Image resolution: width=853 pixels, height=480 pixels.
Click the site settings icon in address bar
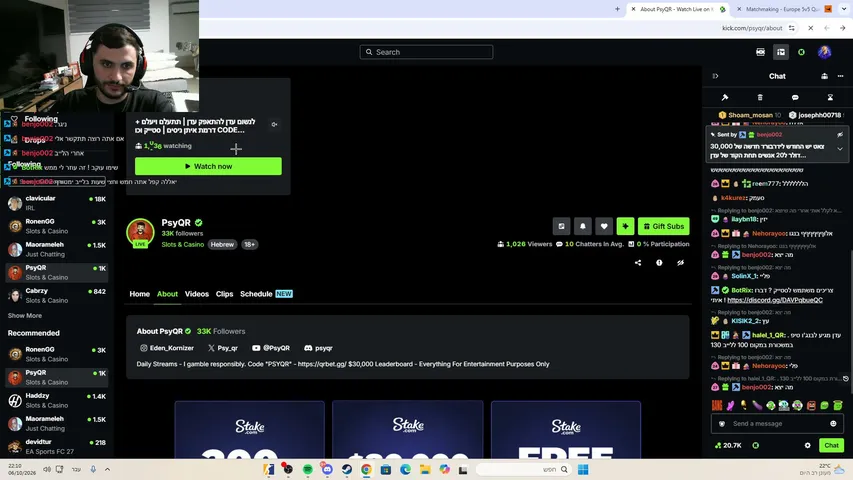tap(792, 28)
